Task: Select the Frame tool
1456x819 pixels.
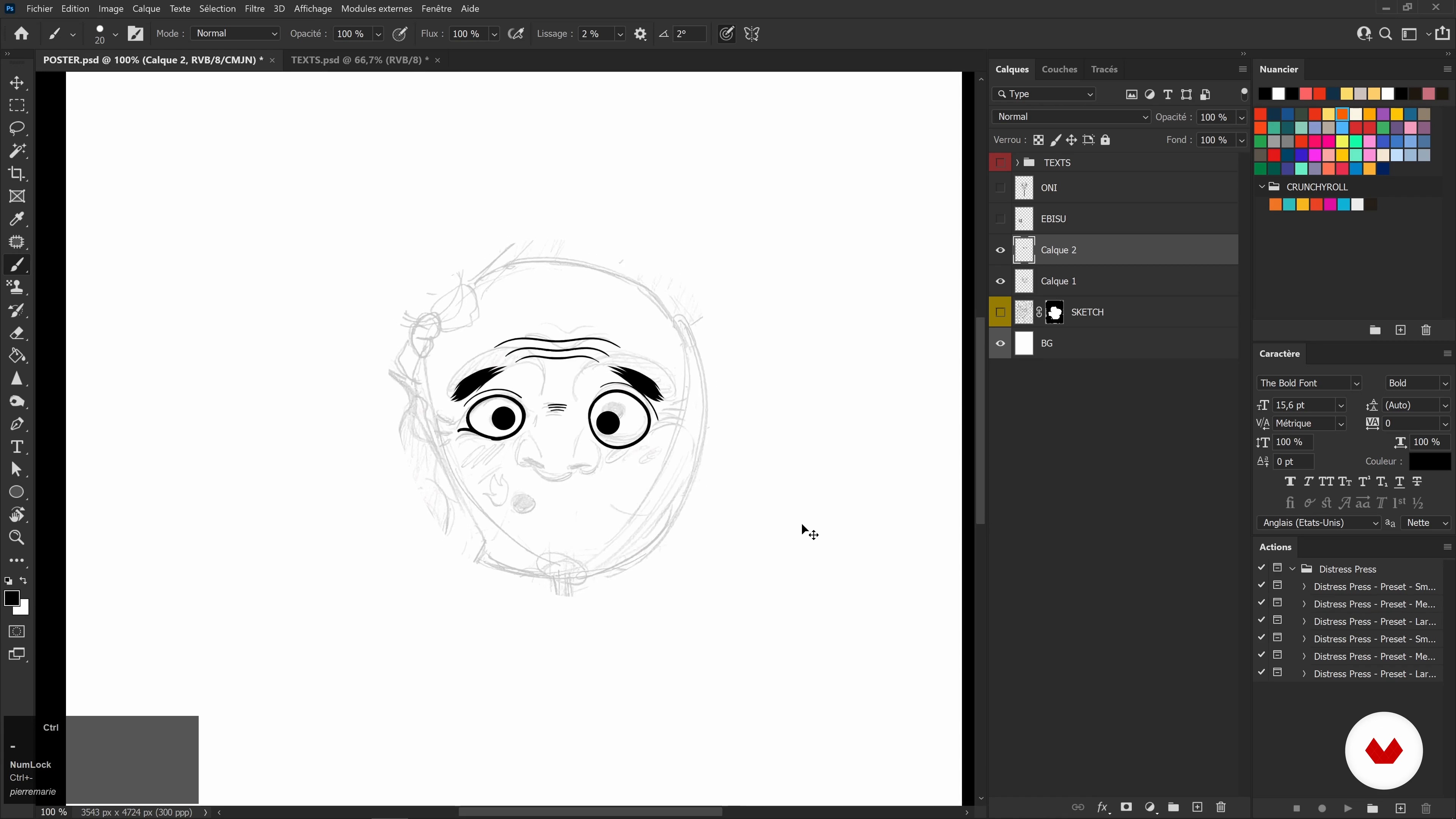Action: [17, 196]
